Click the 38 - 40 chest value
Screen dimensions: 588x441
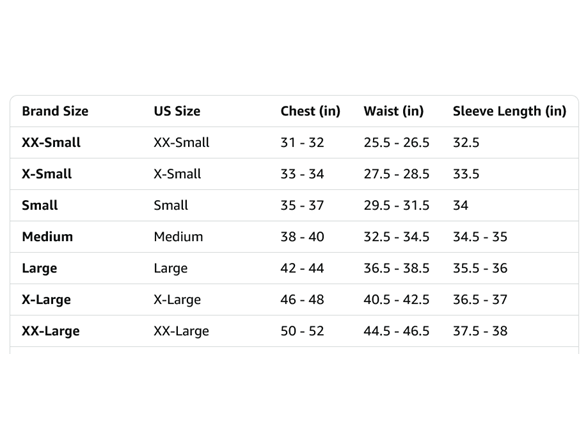(x=302, y=237)
